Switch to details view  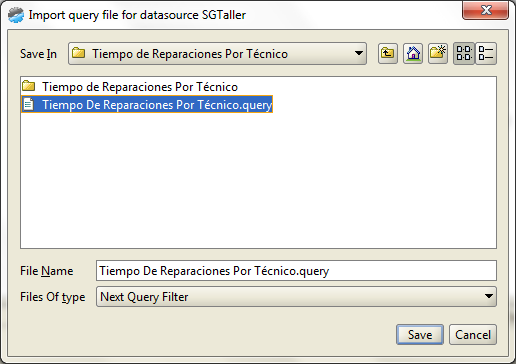click(x=486, y=53)
